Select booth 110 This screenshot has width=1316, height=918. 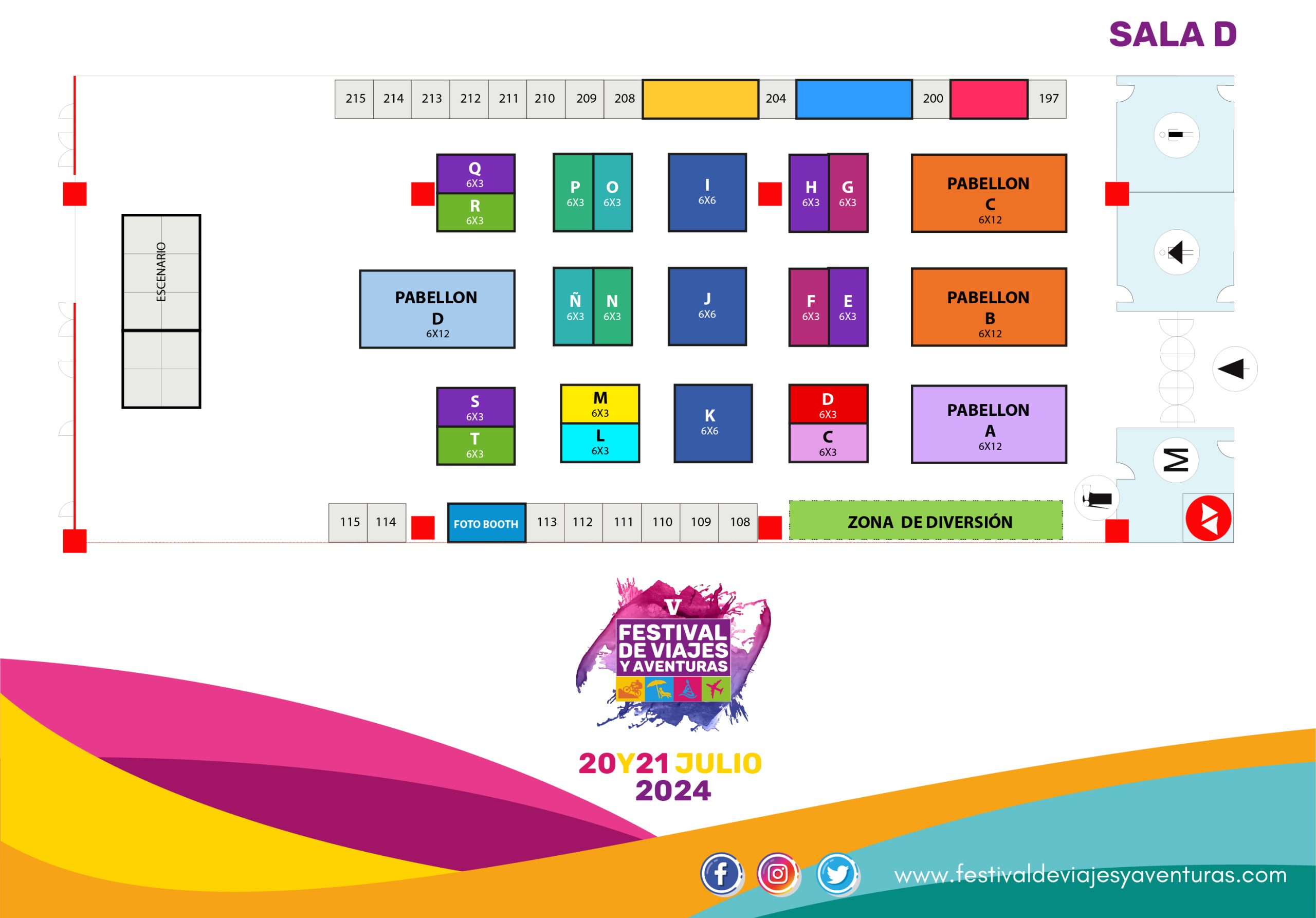tap(661, 523)
